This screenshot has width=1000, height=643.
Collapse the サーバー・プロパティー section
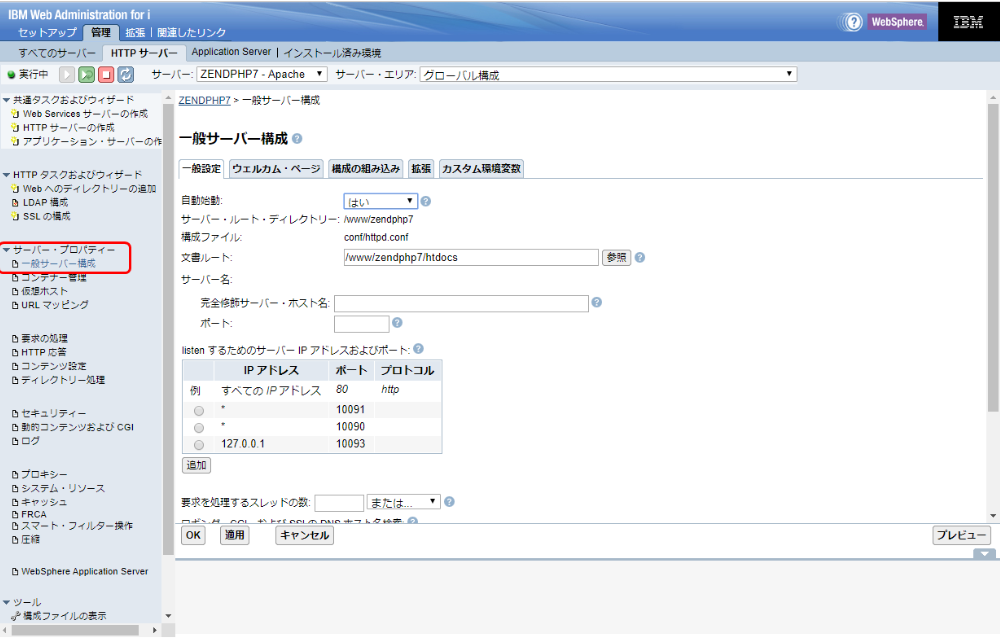tap(6, 250)
